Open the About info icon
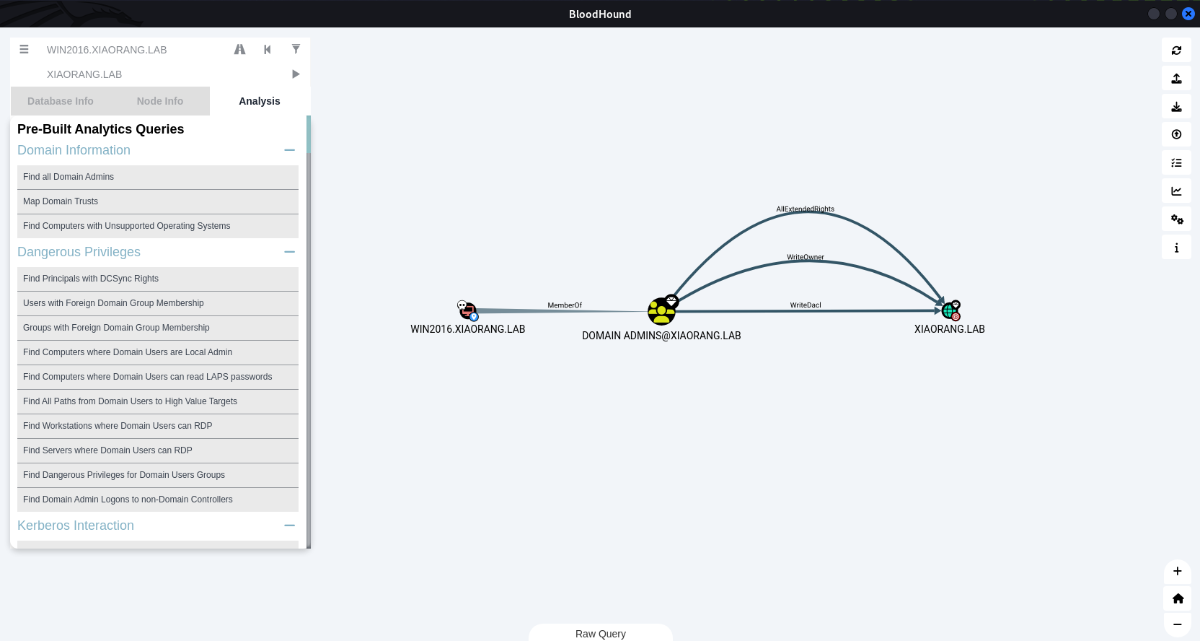The image size is (1200, 641). [x=1176, y=247]
